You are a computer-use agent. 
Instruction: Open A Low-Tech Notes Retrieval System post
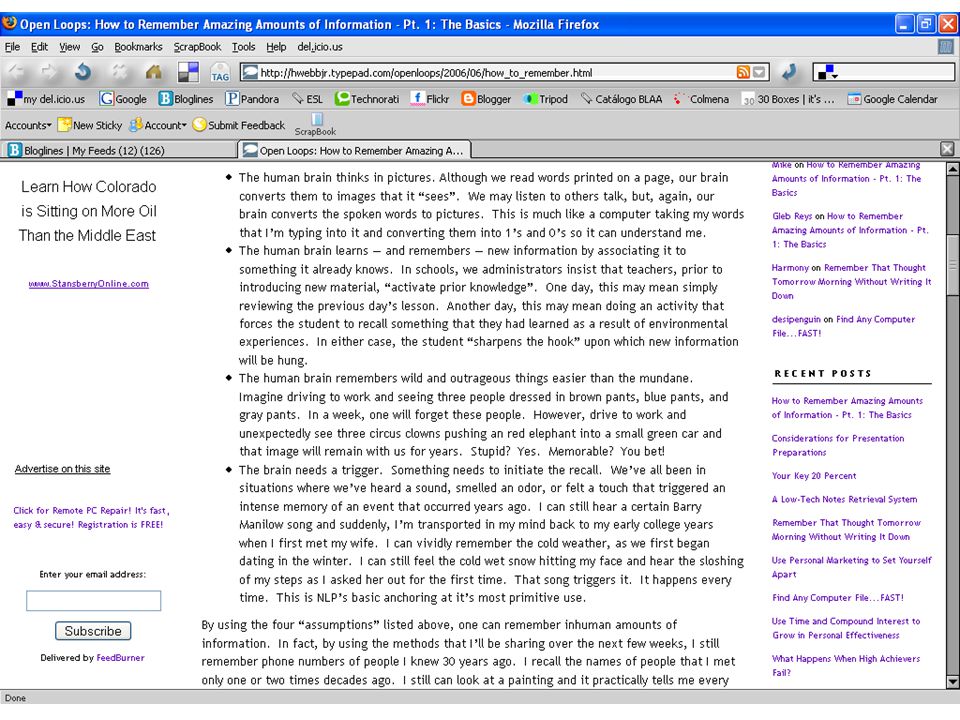click(x=844, y=499)
